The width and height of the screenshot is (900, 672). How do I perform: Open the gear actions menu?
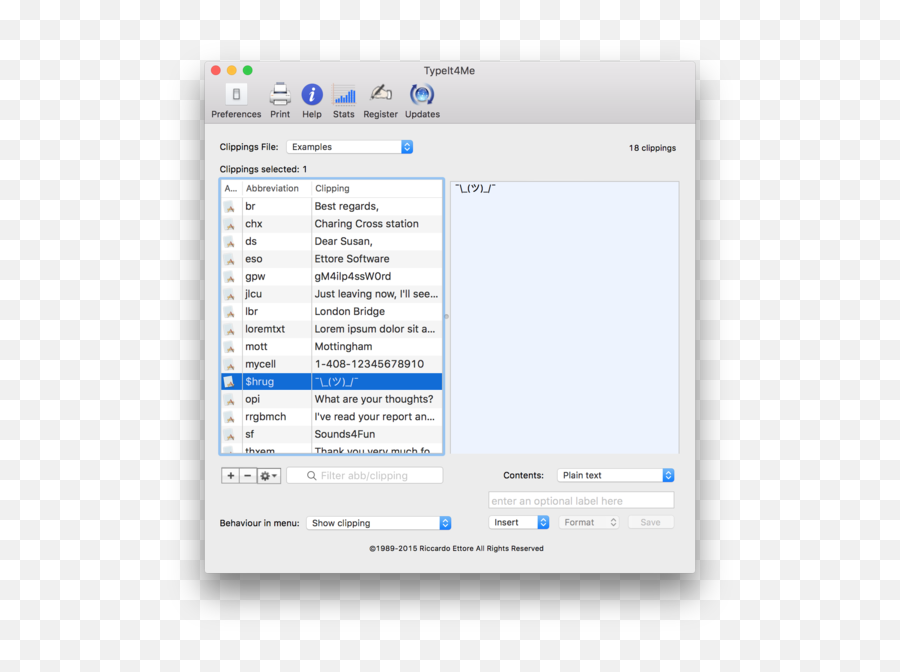pos(268,476)
